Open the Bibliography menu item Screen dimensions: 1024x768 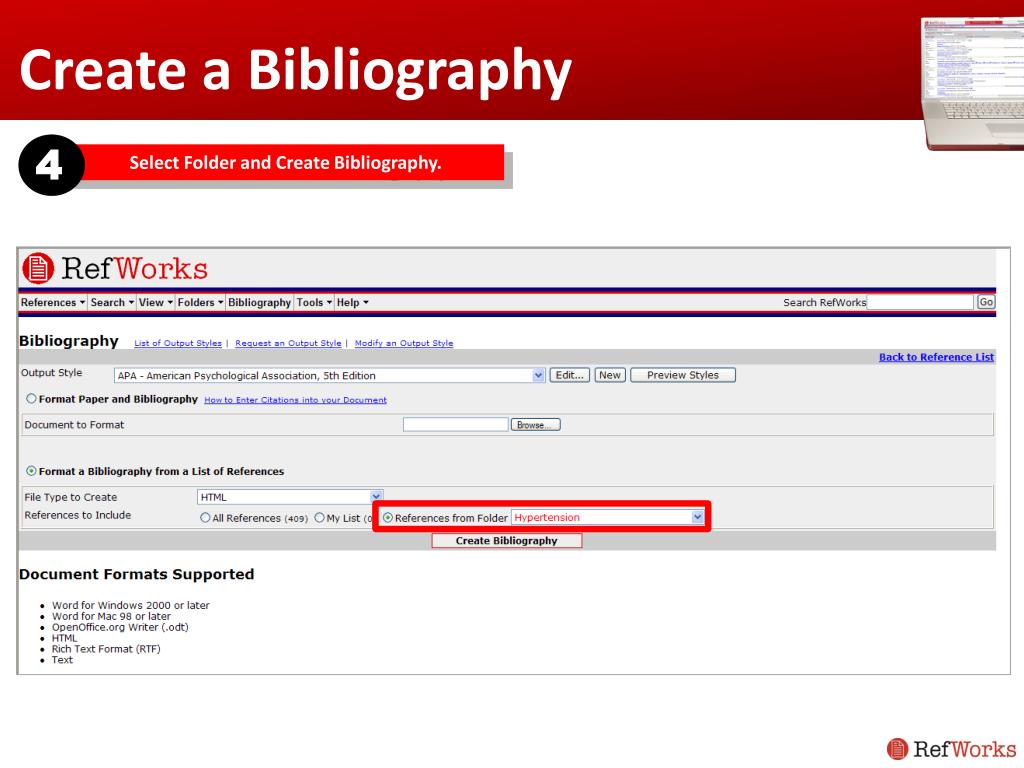[x=259, y=302]
